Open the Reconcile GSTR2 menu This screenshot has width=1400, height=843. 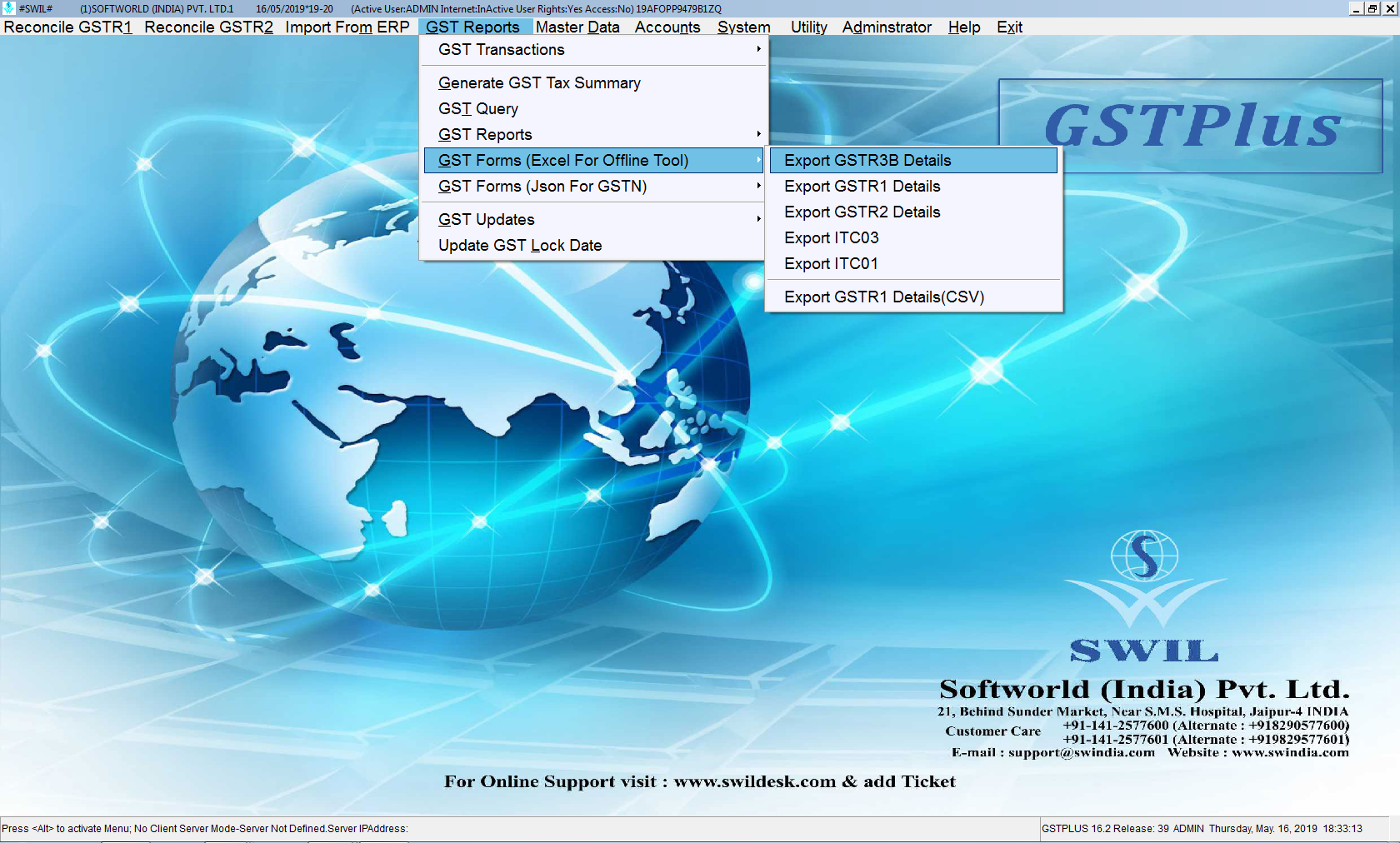point(208,27)
